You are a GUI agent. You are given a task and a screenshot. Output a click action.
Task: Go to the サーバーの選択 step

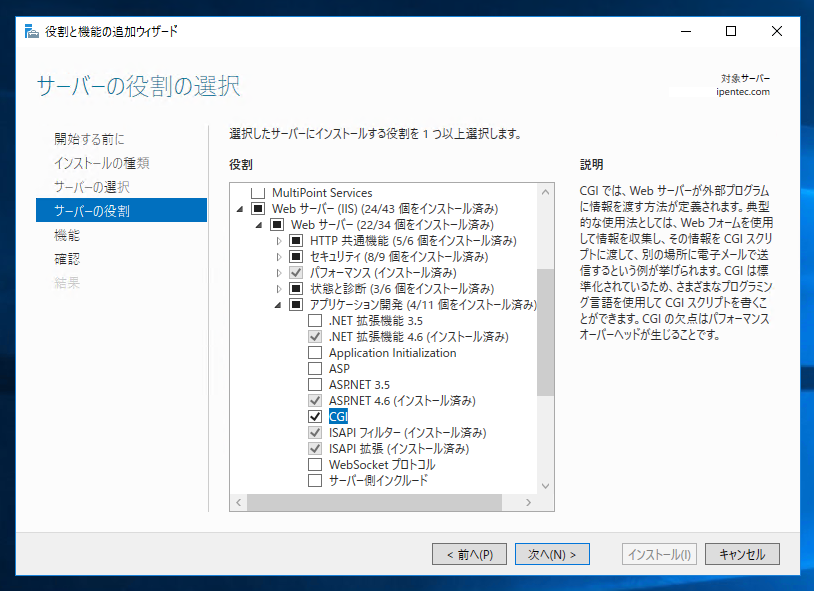[92, 187]
